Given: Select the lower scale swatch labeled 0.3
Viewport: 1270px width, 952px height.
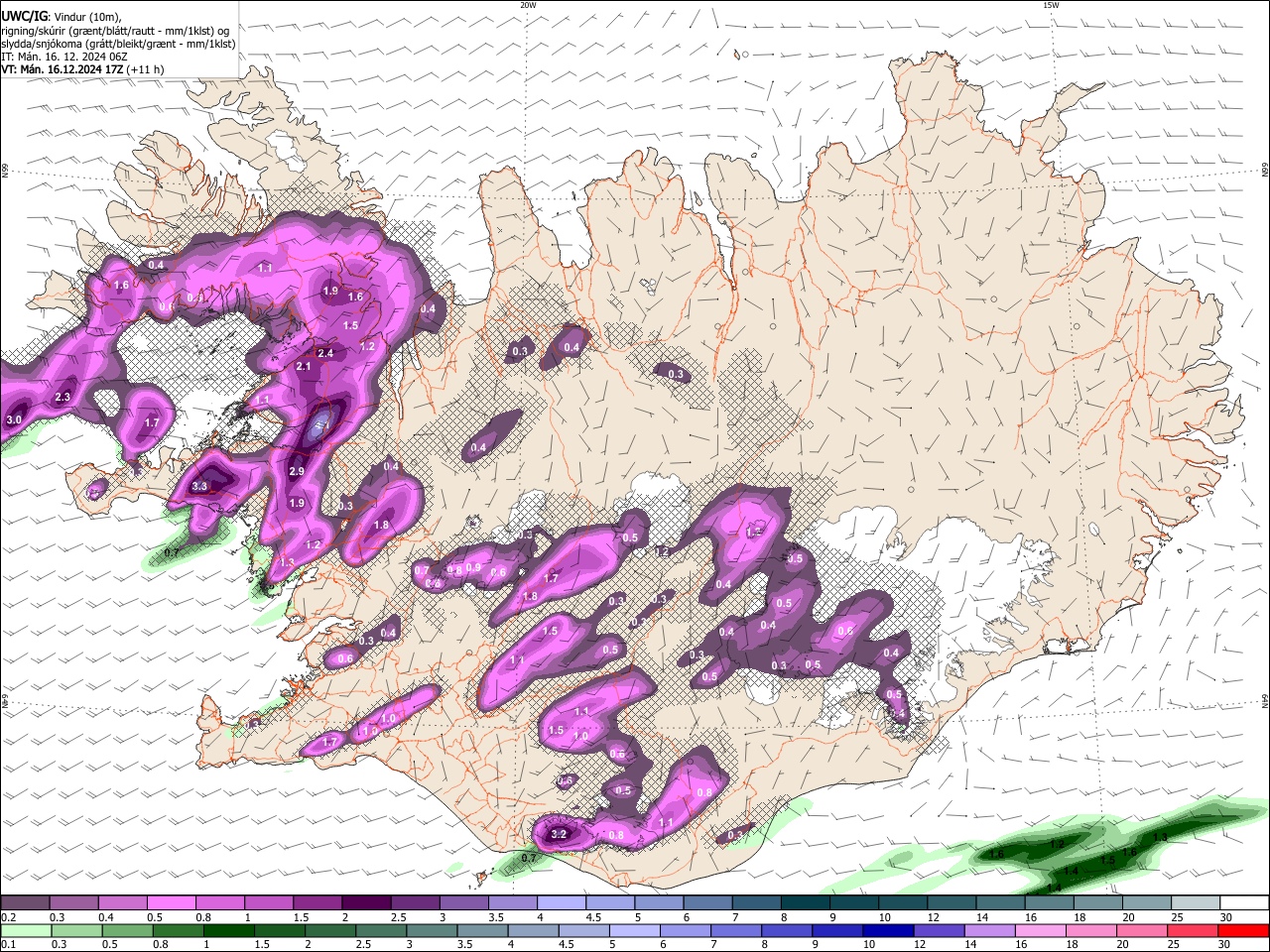Looking at the screenshot, I should tap(76, 930).
